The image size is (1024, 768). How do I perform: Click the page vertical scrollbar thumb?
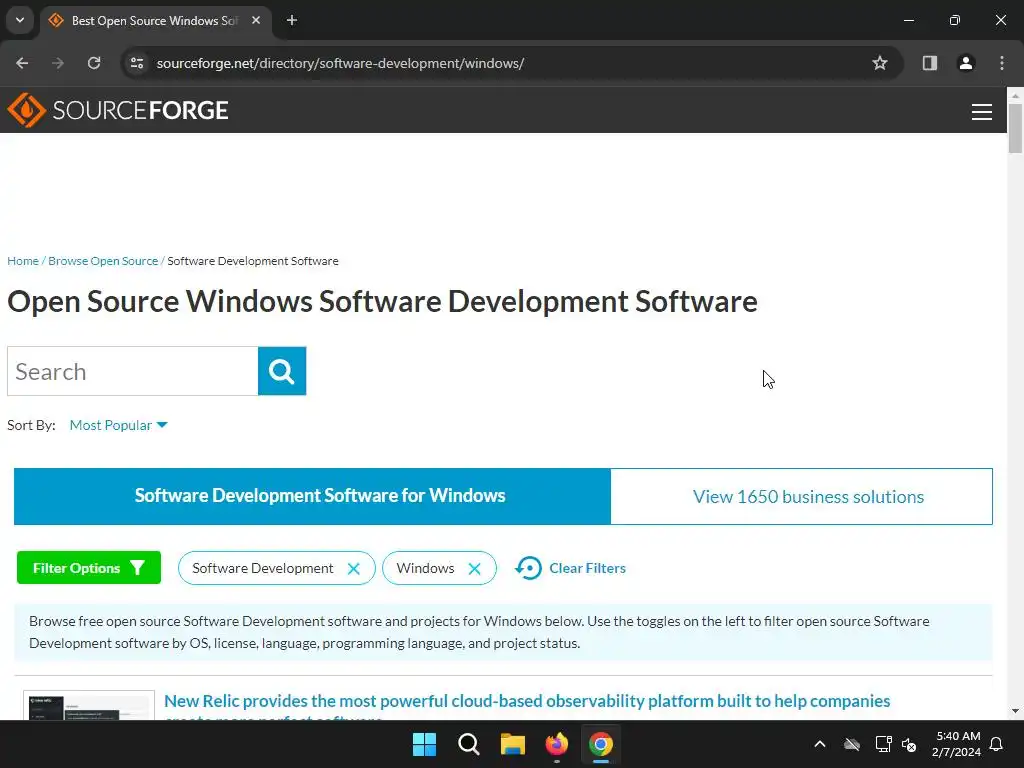[x=1015, y=128]
